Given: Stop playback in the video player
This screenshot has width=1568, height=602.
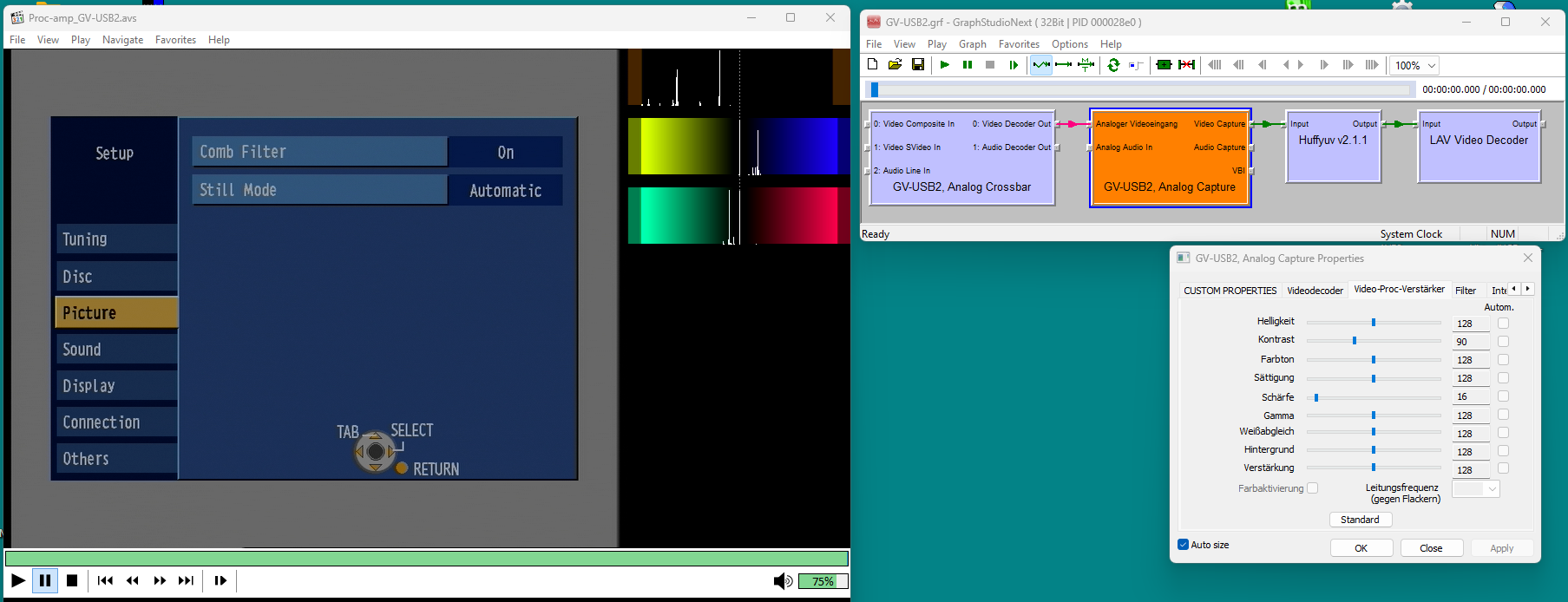Looking at the screenshot, I should [x=72, y=581].
